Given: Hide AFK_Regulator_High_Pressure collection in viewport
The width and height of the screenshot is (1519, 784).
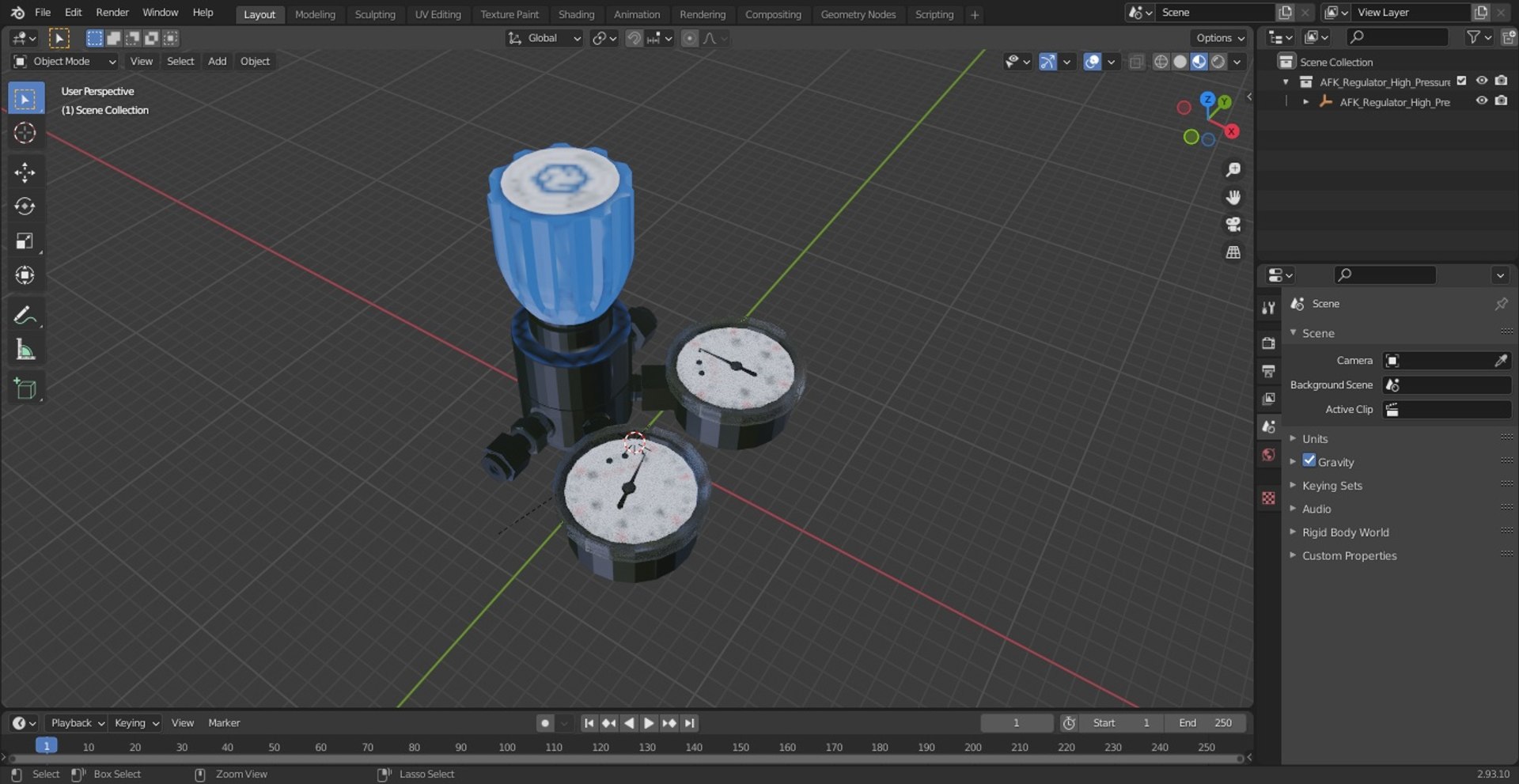Looking at the screenshot, I should [x=1481, y=81].
